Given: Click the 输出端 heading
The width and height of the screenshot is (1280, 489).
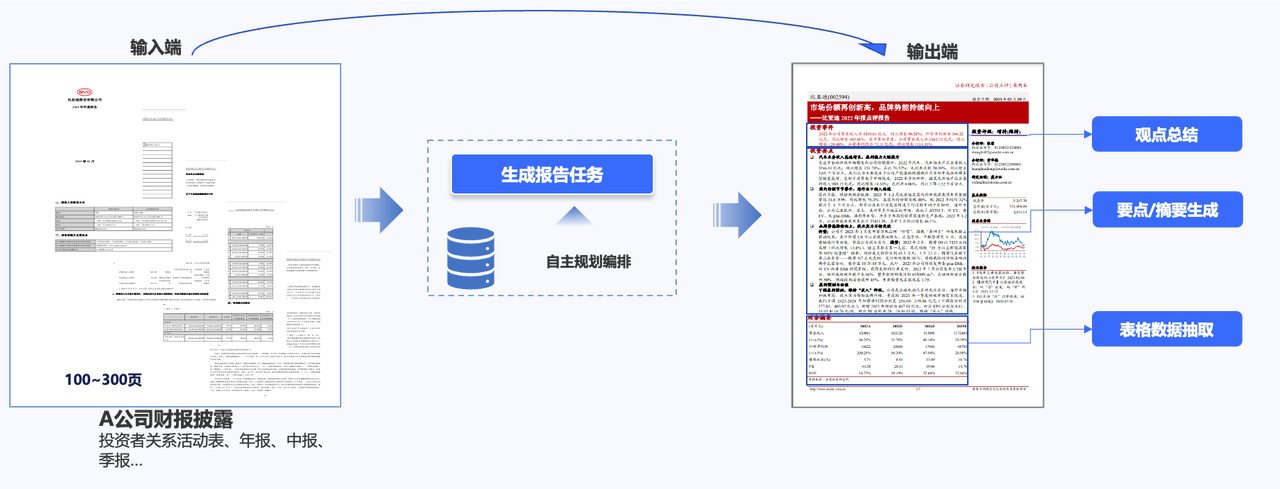Looking at the screenshot, I should pyautogui.click(x=932, y=50).
